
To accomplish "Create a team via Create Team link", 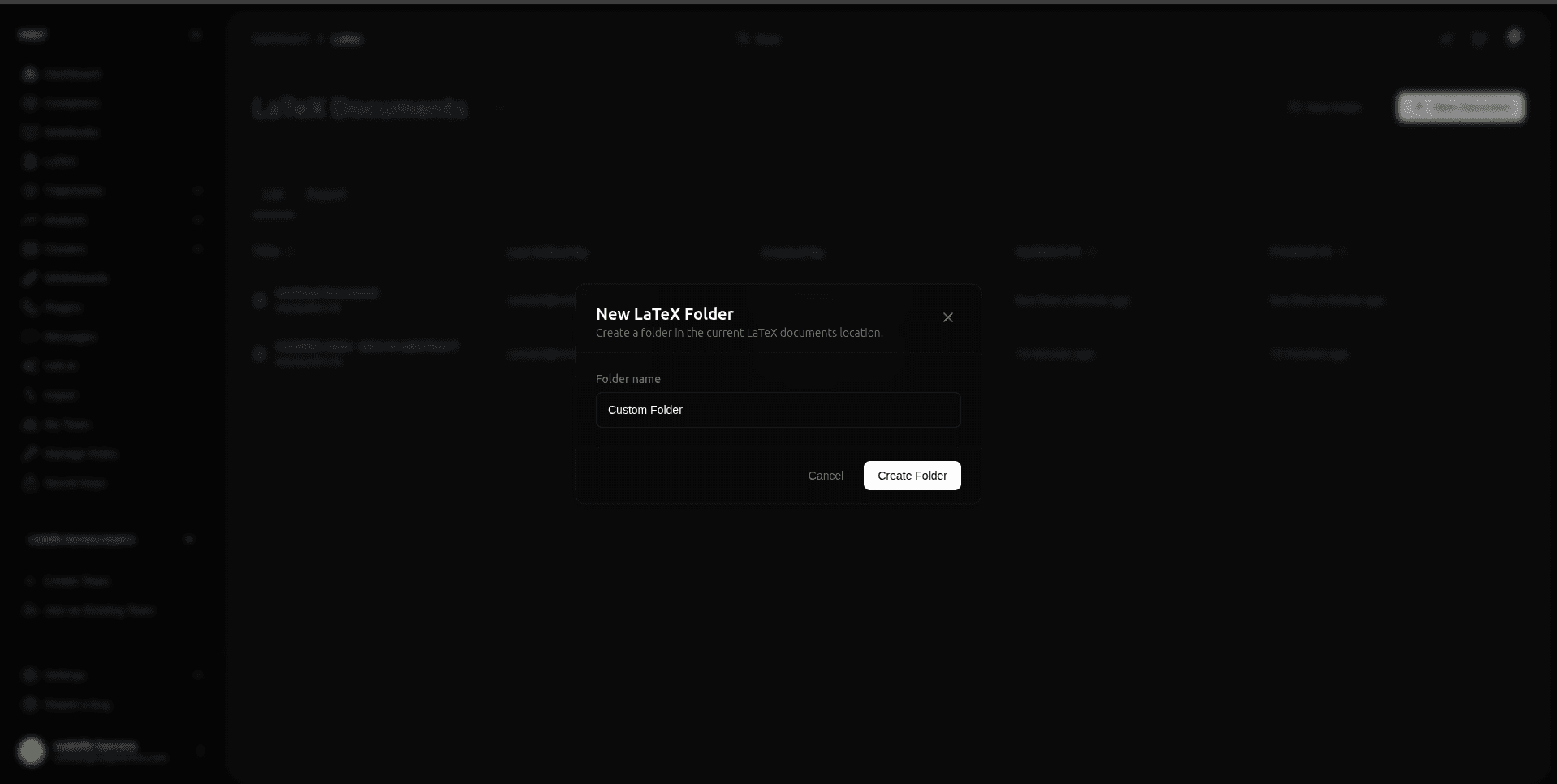I will pyautogui.click(x=76, y=581).
